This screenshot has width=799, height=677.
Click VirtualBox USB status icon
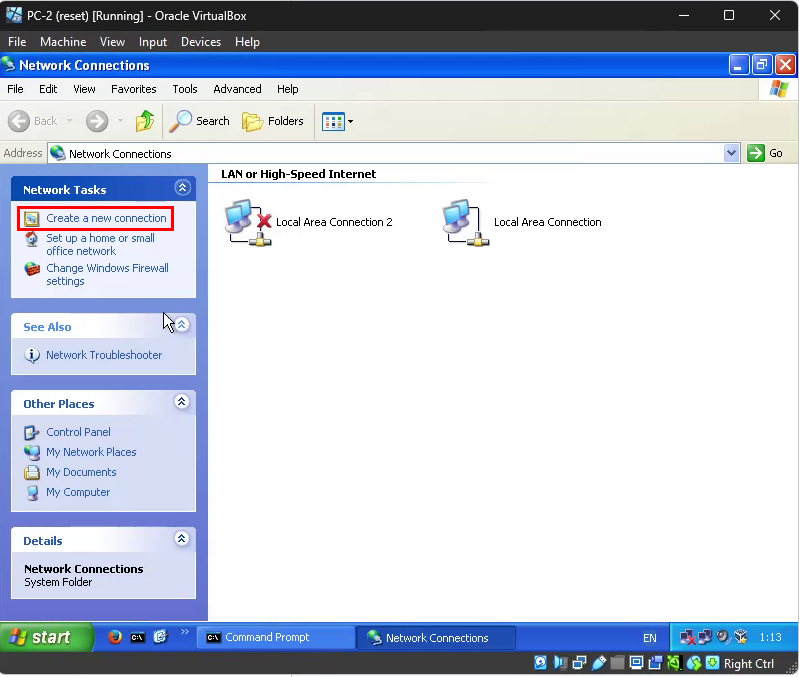pos(599,663)
